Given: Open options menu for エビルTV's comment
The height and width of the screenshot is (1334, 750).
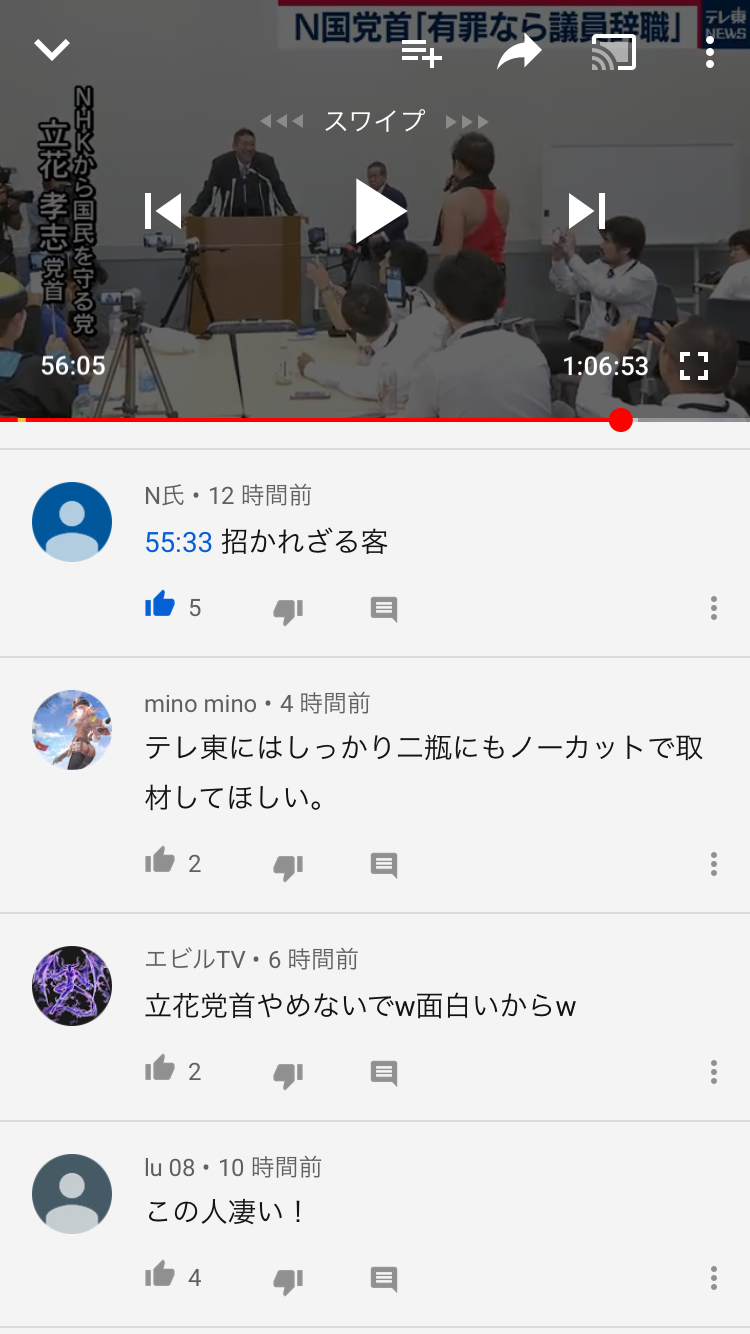Looking at the screenshot, I should (x=713, y=1071).
